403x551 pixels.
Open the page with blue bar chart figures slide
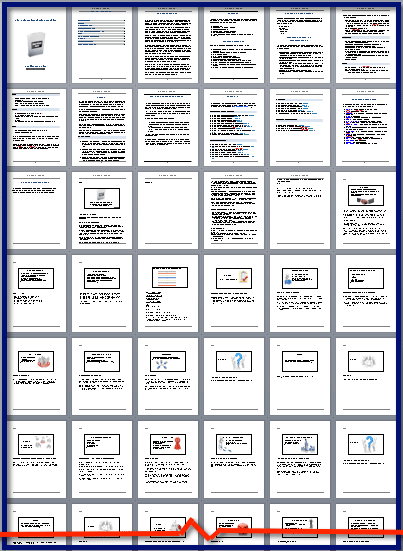pos(300,459)
